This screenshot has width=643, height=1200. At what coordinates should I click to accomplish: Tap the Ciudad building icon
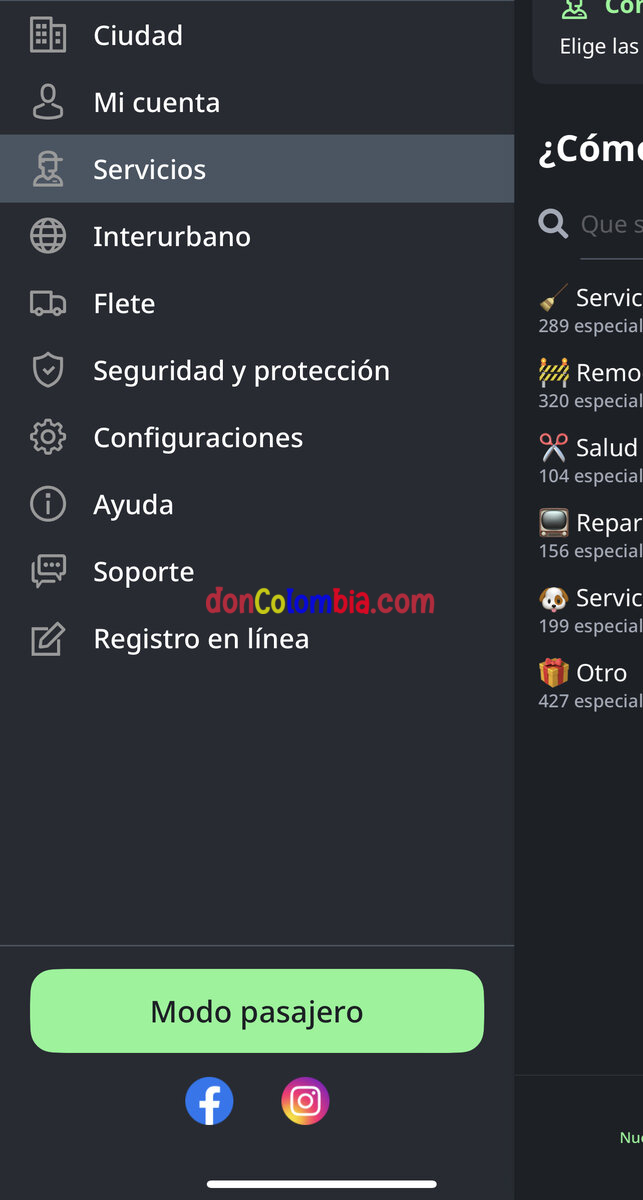pos(48,35)
